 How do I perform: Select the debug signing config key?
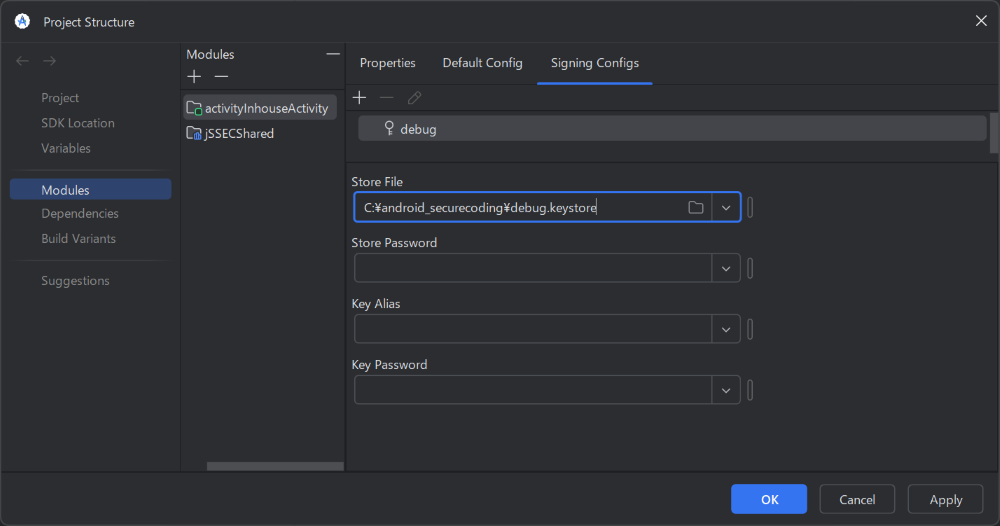[x=418, y=129]
